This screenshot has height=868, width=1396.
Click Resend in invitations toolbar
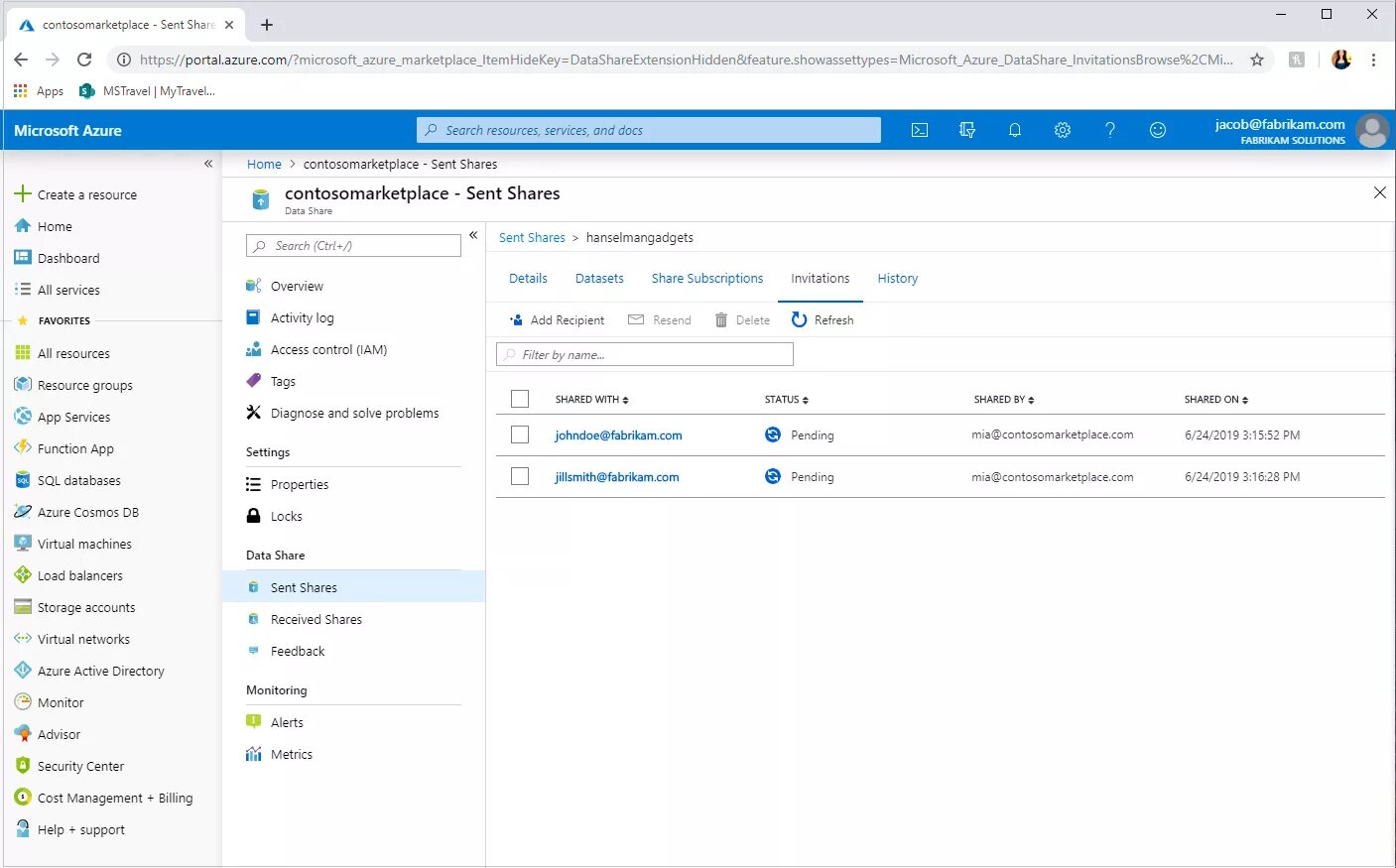(660, 319)
